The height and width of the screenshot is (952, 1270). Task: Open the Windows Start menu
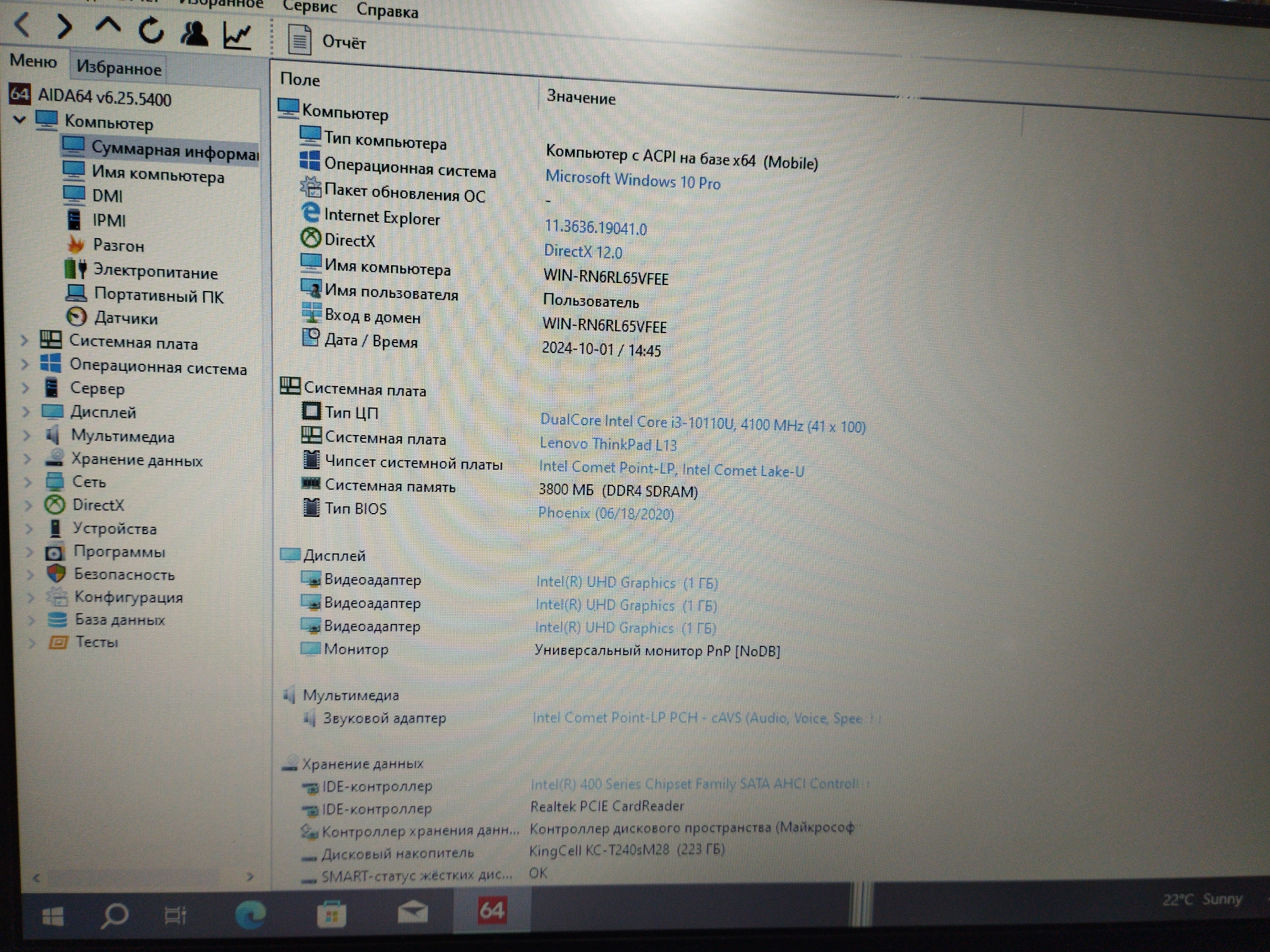[x=53, y=916]
